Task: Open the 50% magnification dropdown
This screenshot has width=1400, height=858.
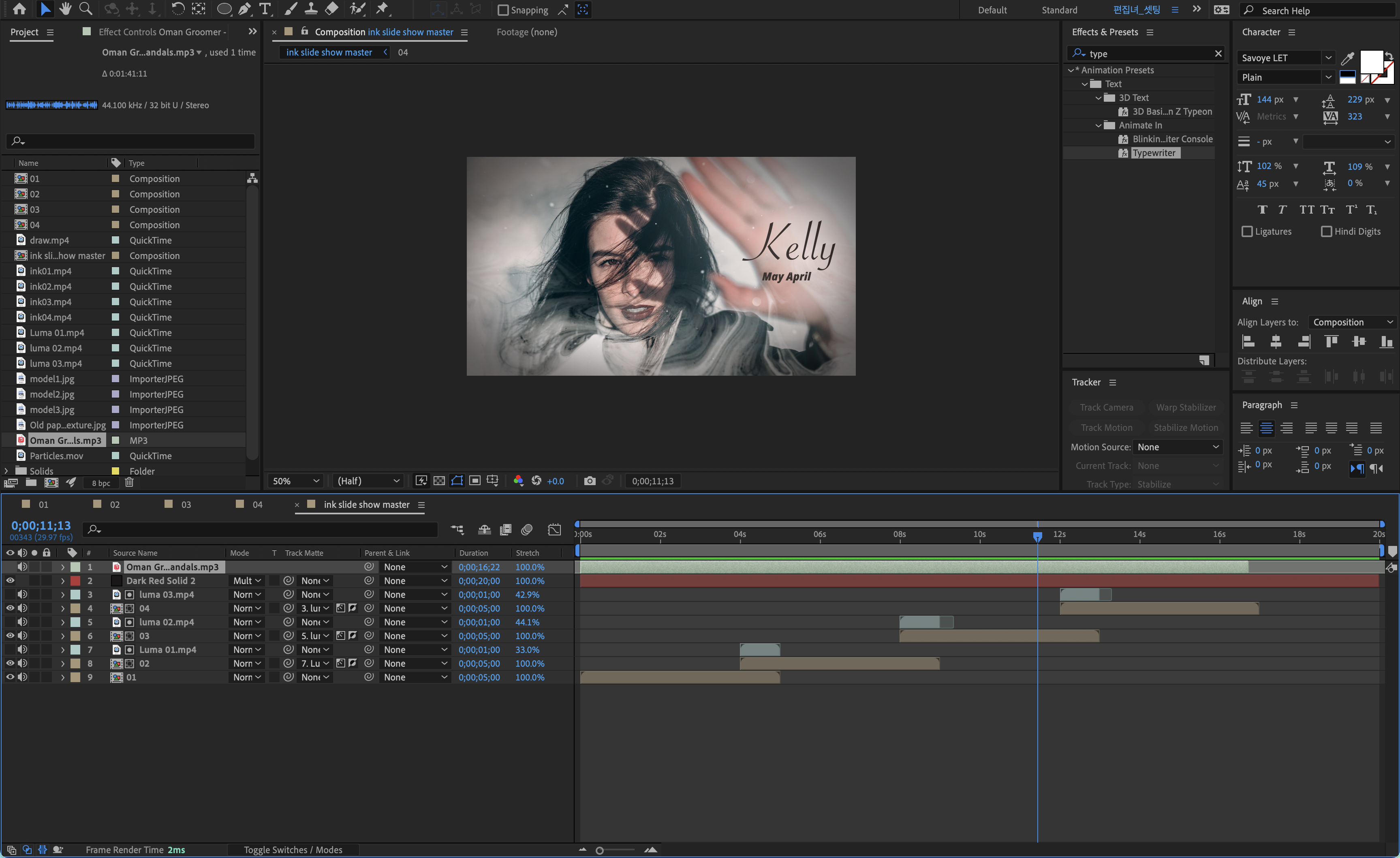Action: point(295,481)
